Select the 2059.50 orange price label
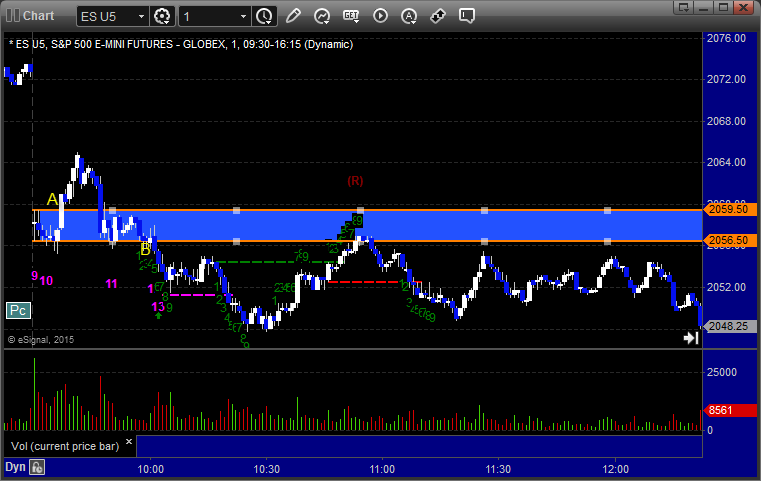 (x=730, y=209)
